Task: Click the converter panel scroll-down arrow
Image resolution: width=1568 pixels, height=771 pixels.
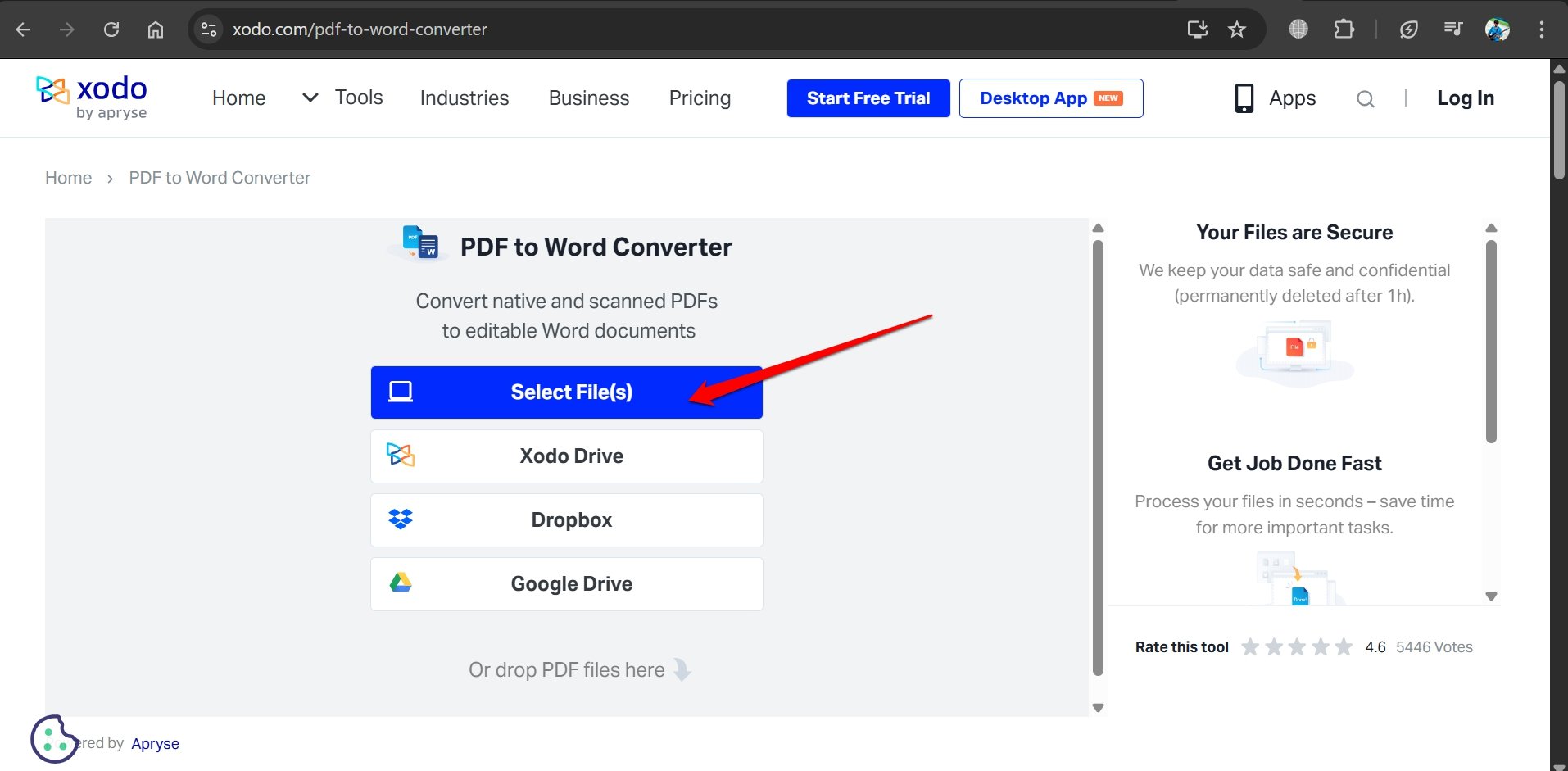Action: click(1099, 707)
